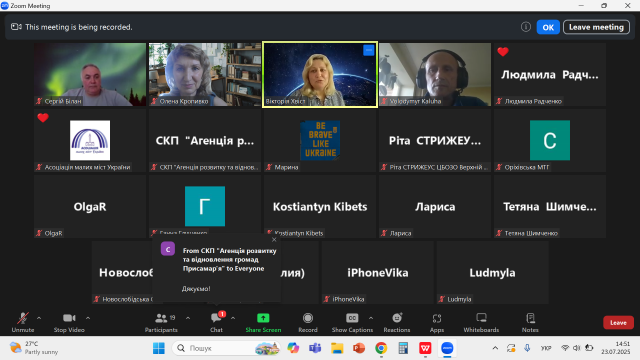Open the clock showing 14:51
This screenshot has height=360, width=640.
pos(616,348)
